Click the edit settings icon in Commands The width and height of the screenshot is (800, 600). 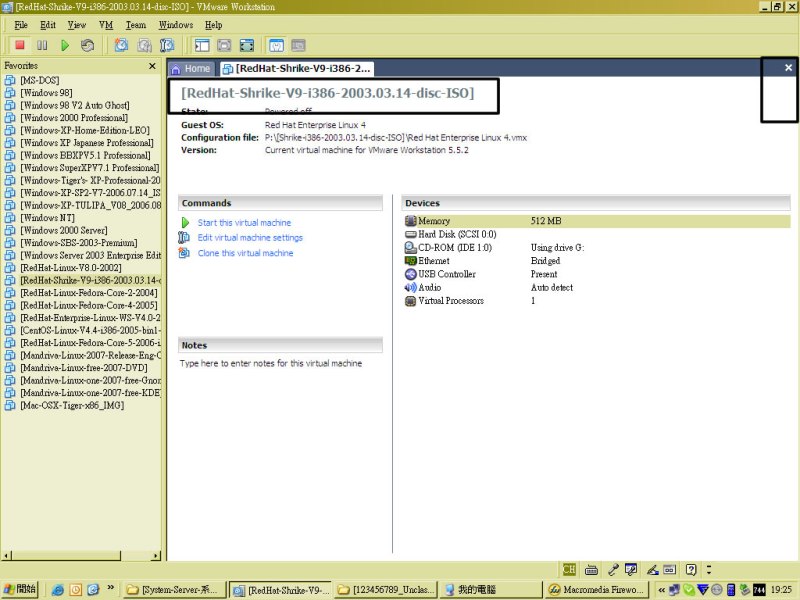click(x=184, y=237)
